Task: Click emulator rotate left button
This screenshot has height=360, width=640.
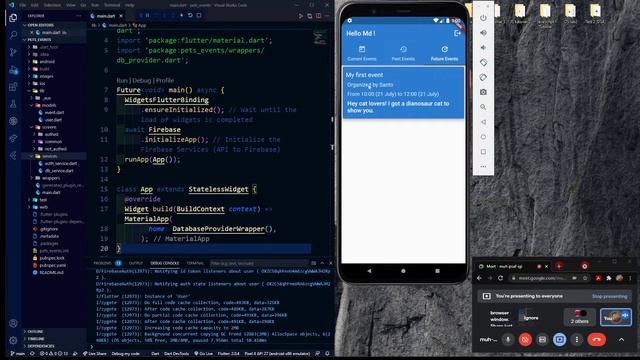Action: tap(483, 62)
